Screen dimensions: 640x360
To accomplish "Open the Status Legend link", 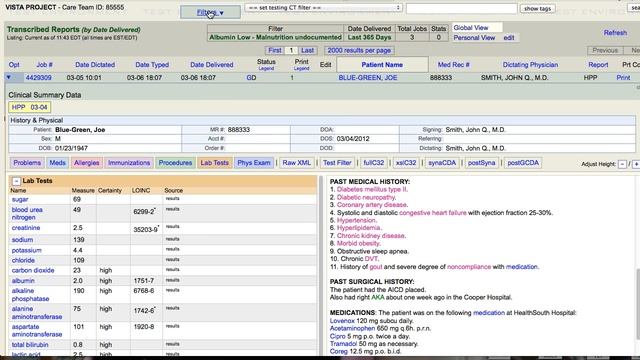I will [266, 69].
